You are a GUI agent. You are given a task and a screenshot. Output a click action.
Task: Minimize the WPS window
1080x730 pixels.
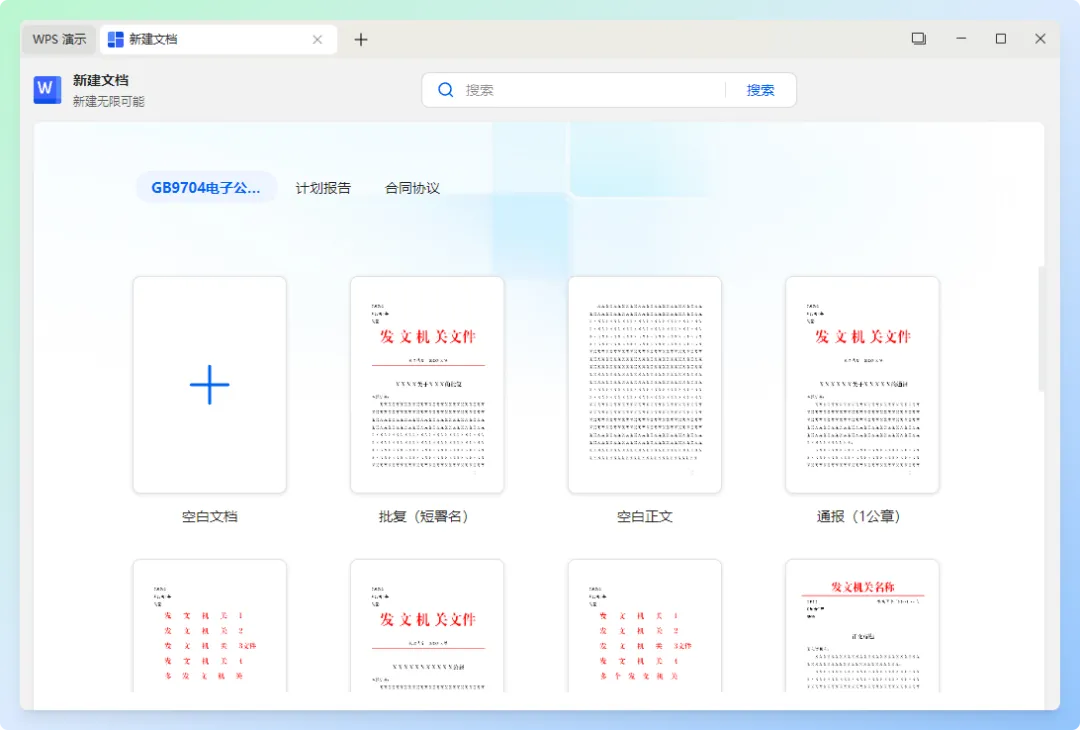tap(961, 39)
